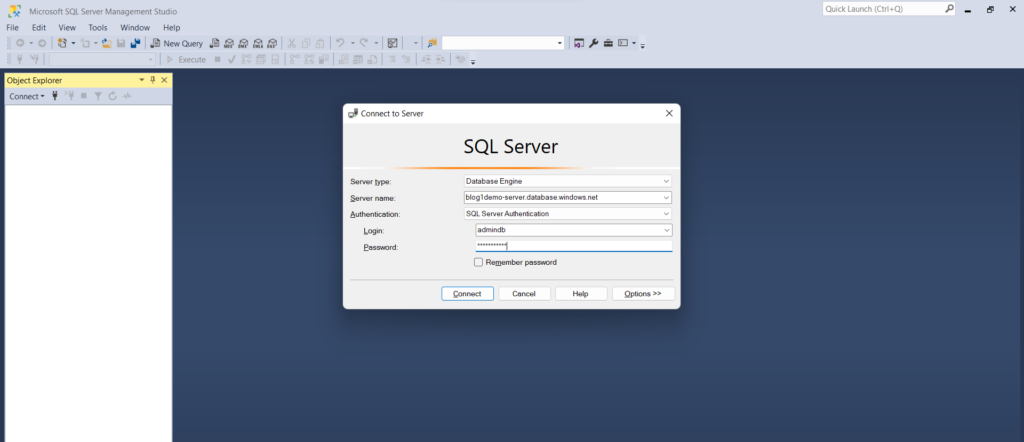Open the Server type dropdown
Image resolution: width=1024 pixels, height=442 pixels.
(666, 181)
